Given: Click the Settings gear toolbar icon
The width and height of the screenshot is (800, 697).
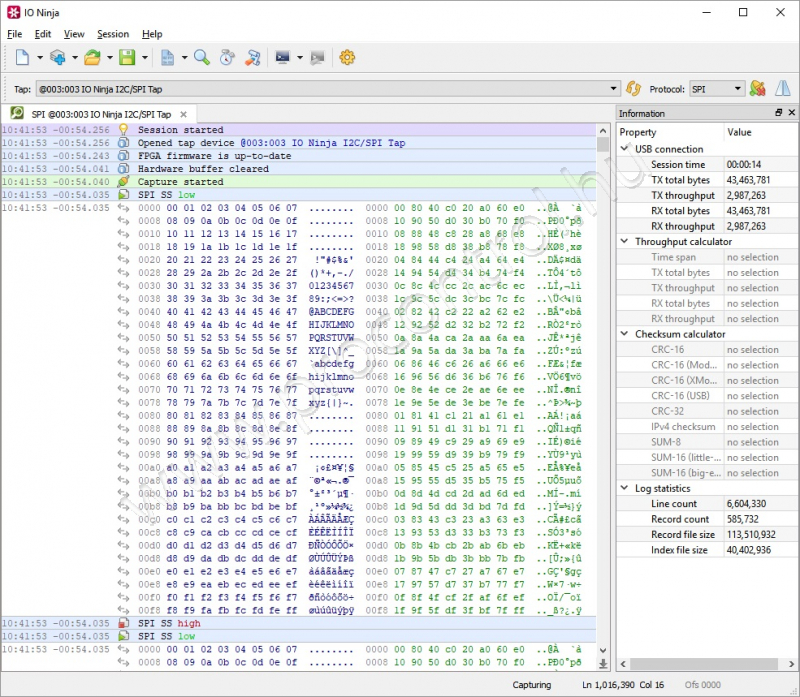Looking at the screenshot, I should point(347,57).
